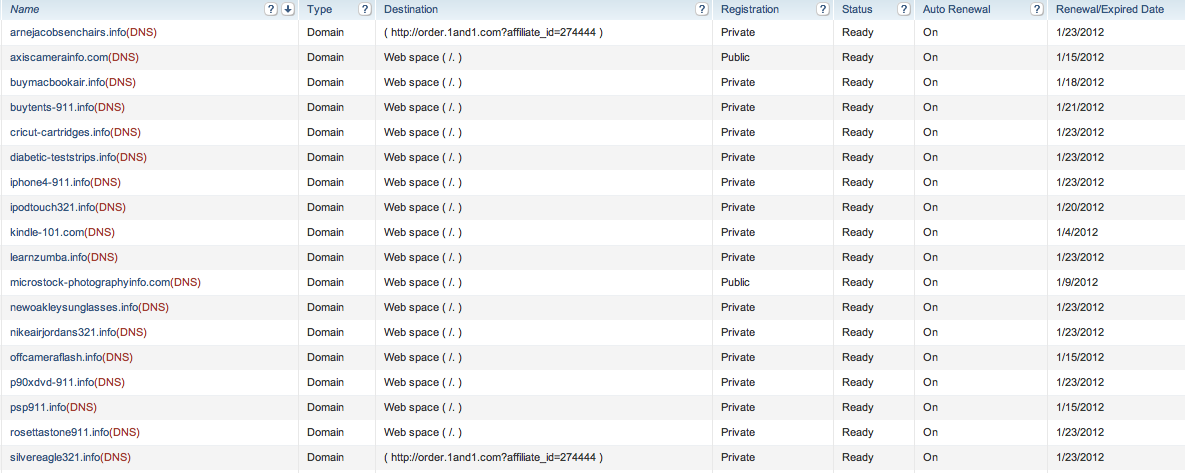
Task: Click Public registration for axiscamerainfo.com
Action: (x=735, y=57)
